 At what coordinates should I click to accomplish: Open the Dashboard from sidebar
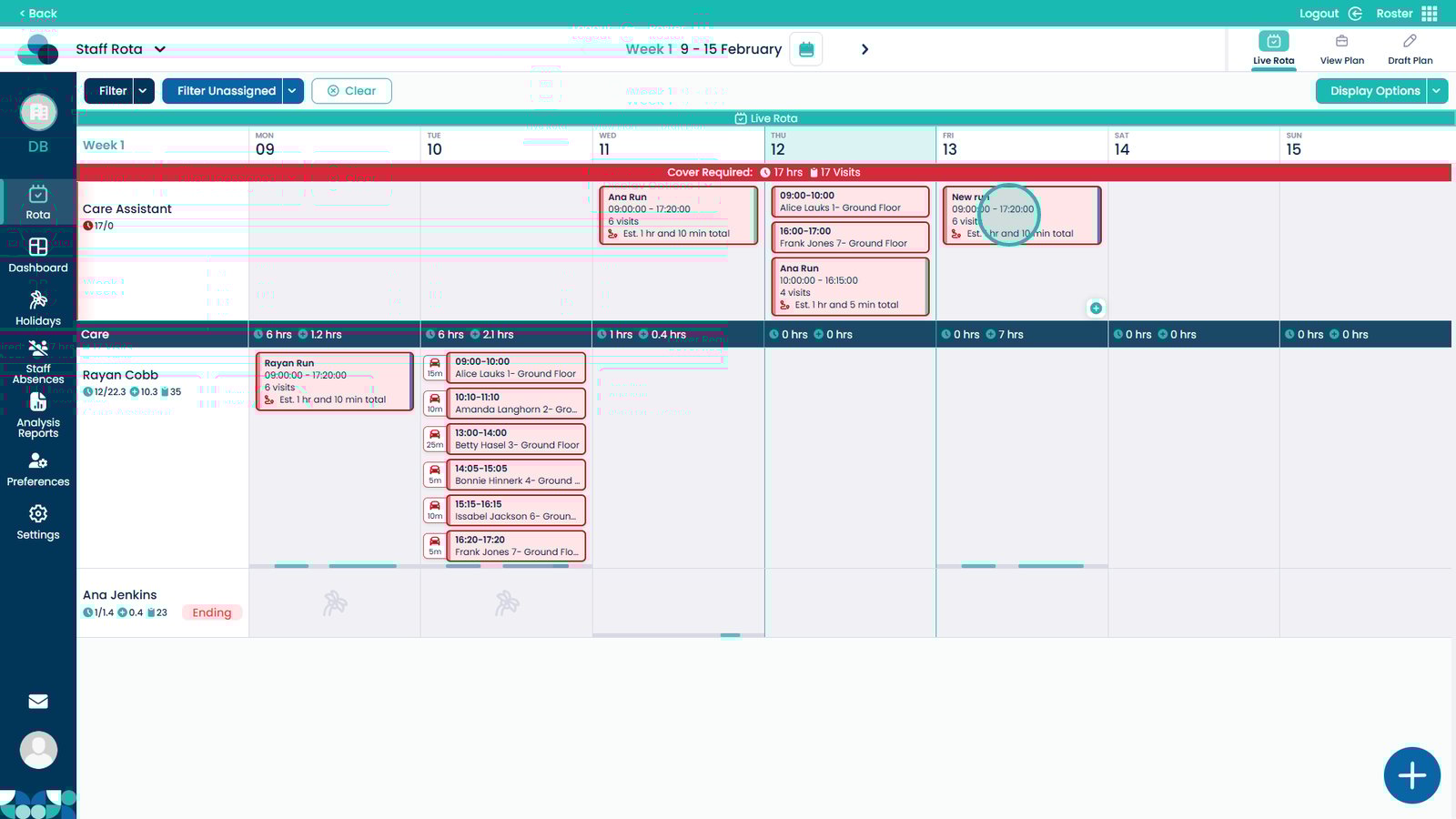(38, 256)
